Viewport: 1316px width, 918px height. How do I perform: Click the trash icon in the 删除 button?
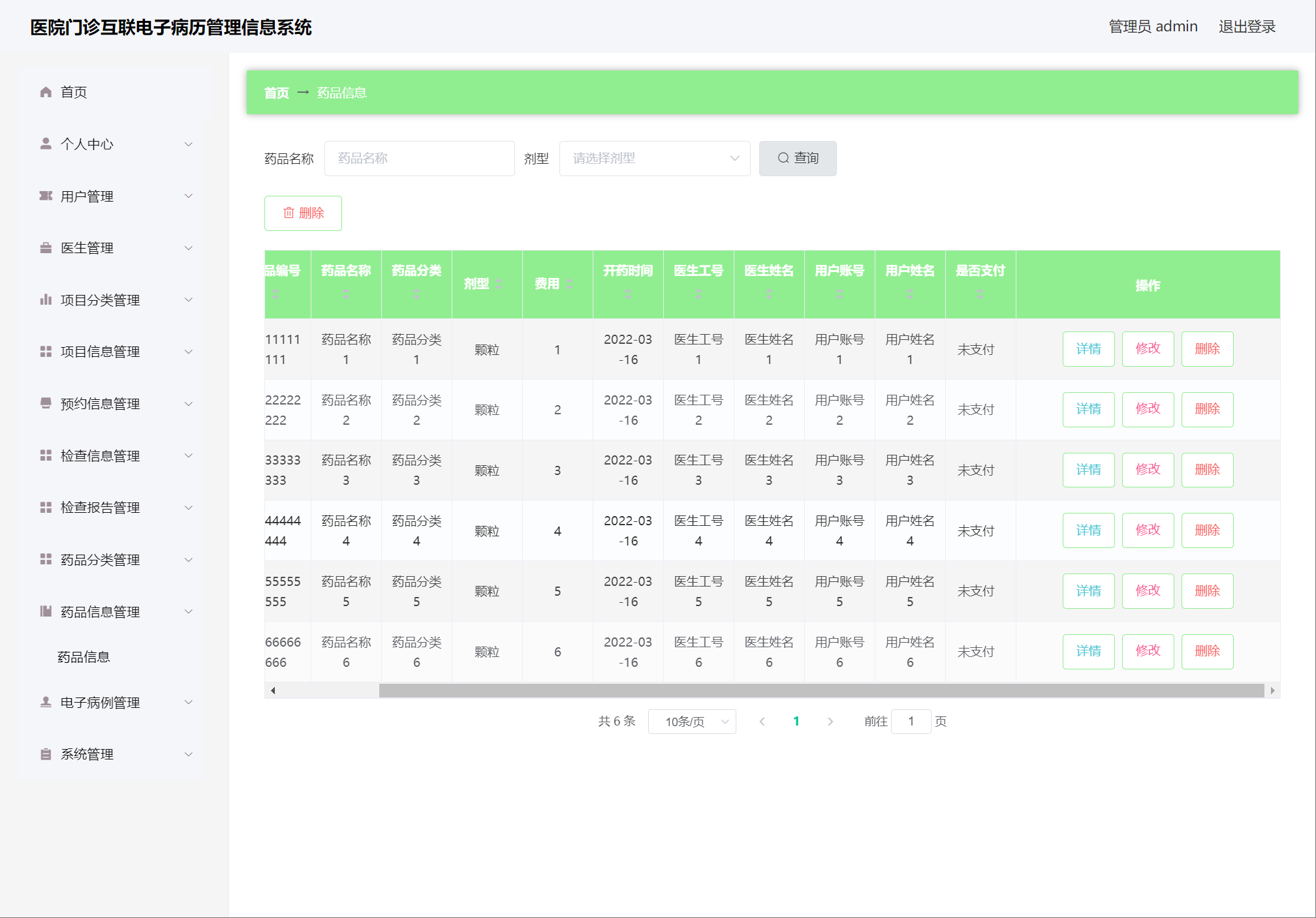(289, 213)
